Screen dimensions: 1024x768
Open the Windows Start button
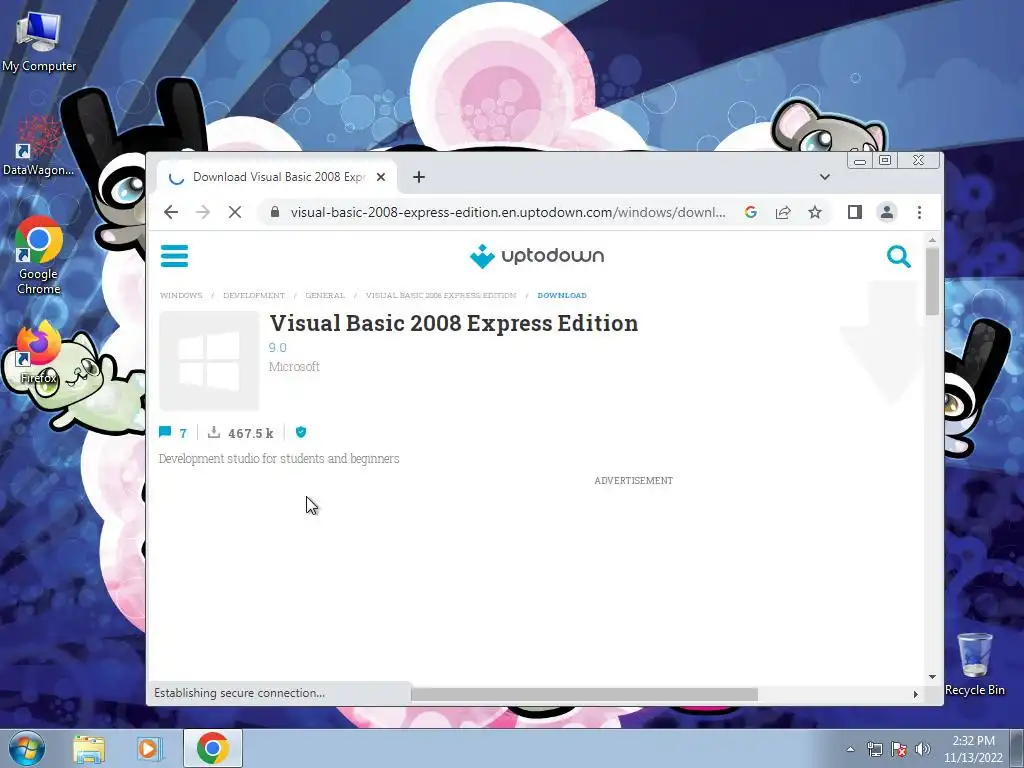click(25, 748)
